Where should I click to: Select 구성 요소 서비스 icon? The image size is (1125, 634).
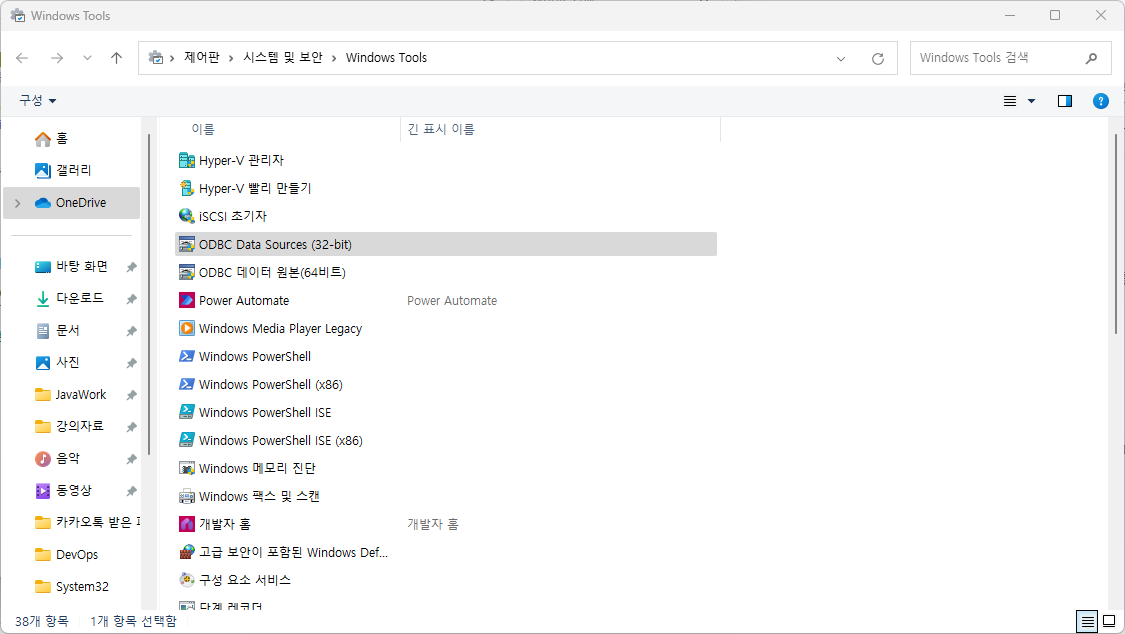tap(187, 580)
